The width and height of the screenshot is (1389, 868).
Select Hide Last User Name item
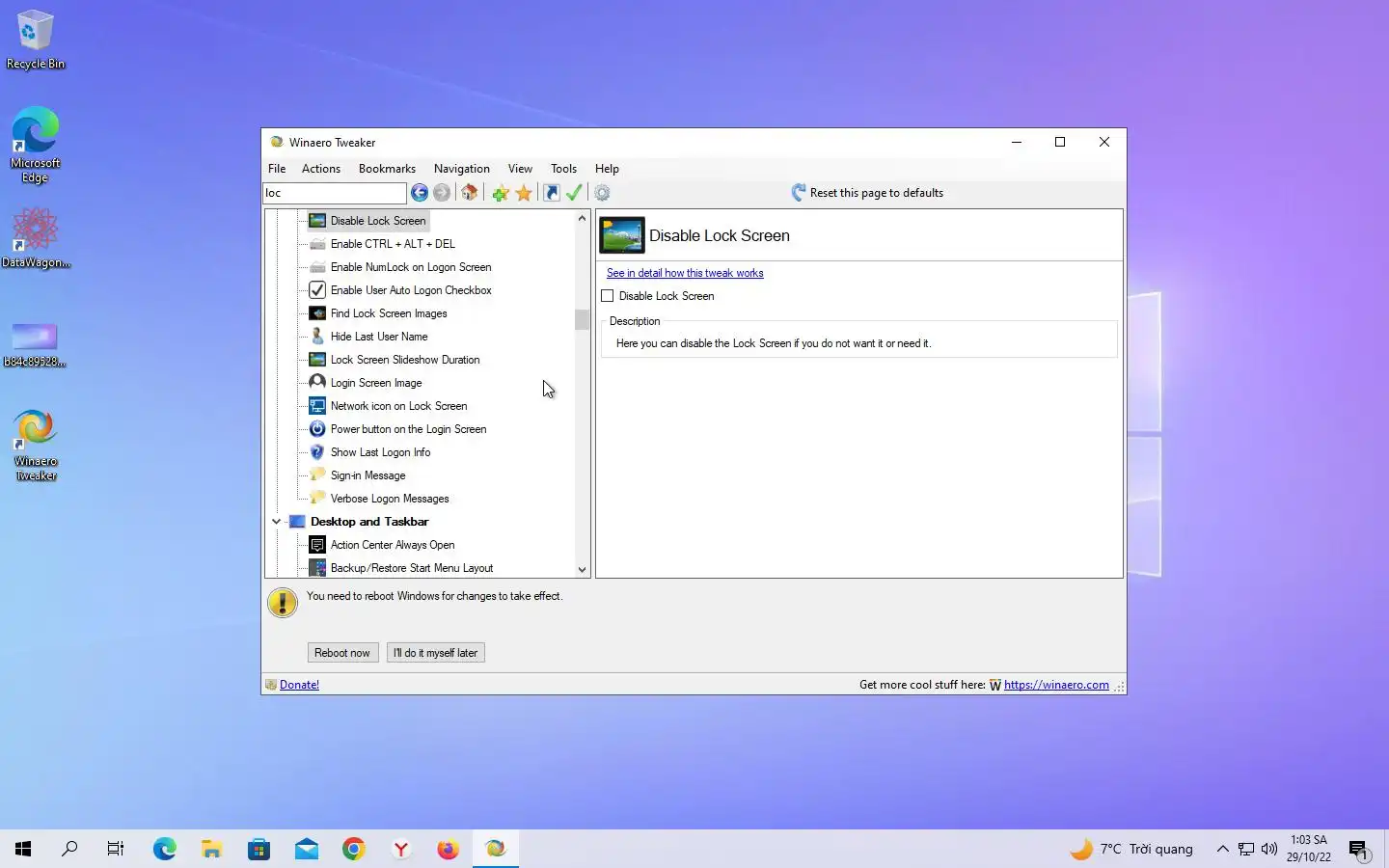pyautogui.click(x=368, y=337)
